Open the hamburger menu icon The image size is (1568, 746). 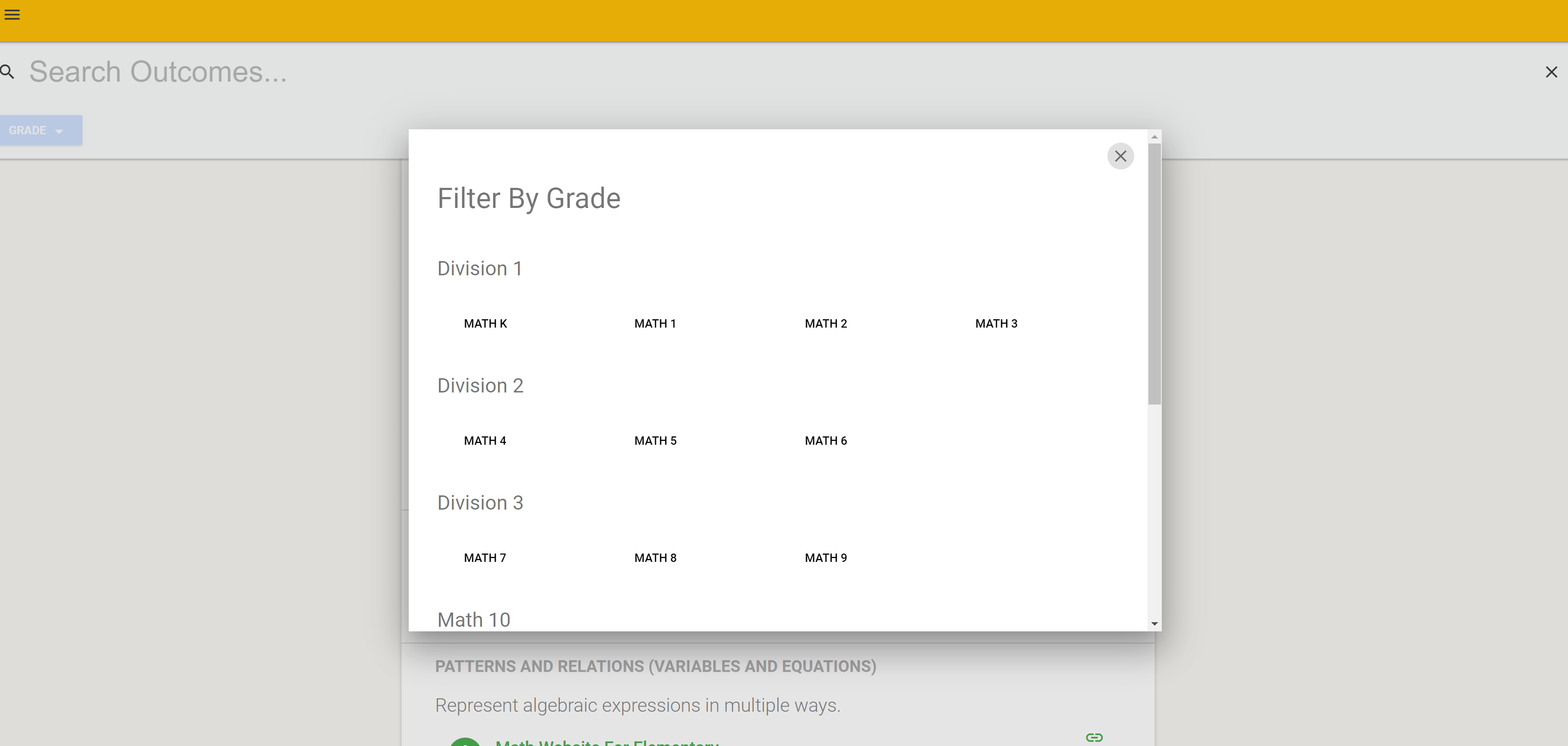[12, 15]
